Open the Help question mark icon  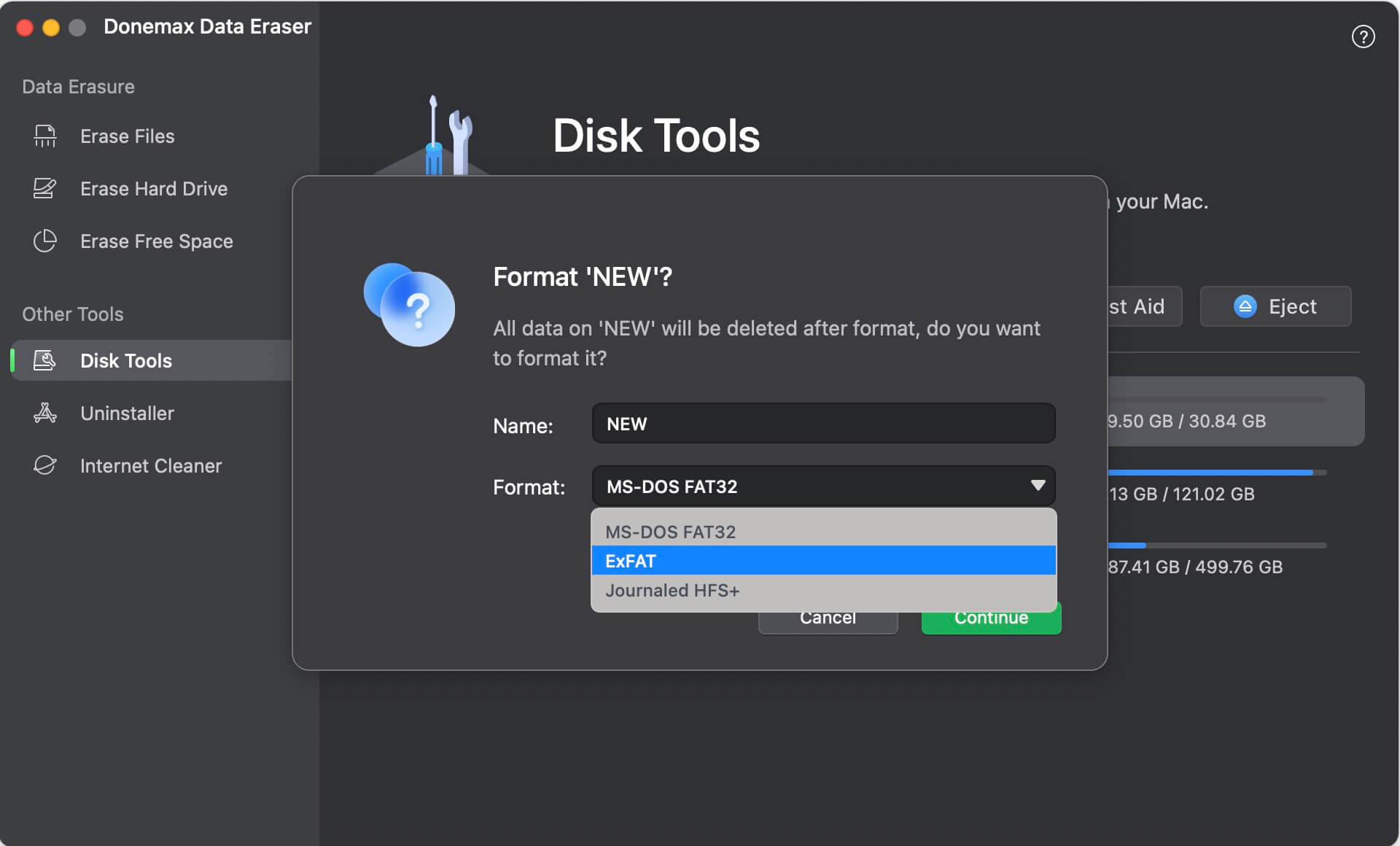[x=1364, y=36]
